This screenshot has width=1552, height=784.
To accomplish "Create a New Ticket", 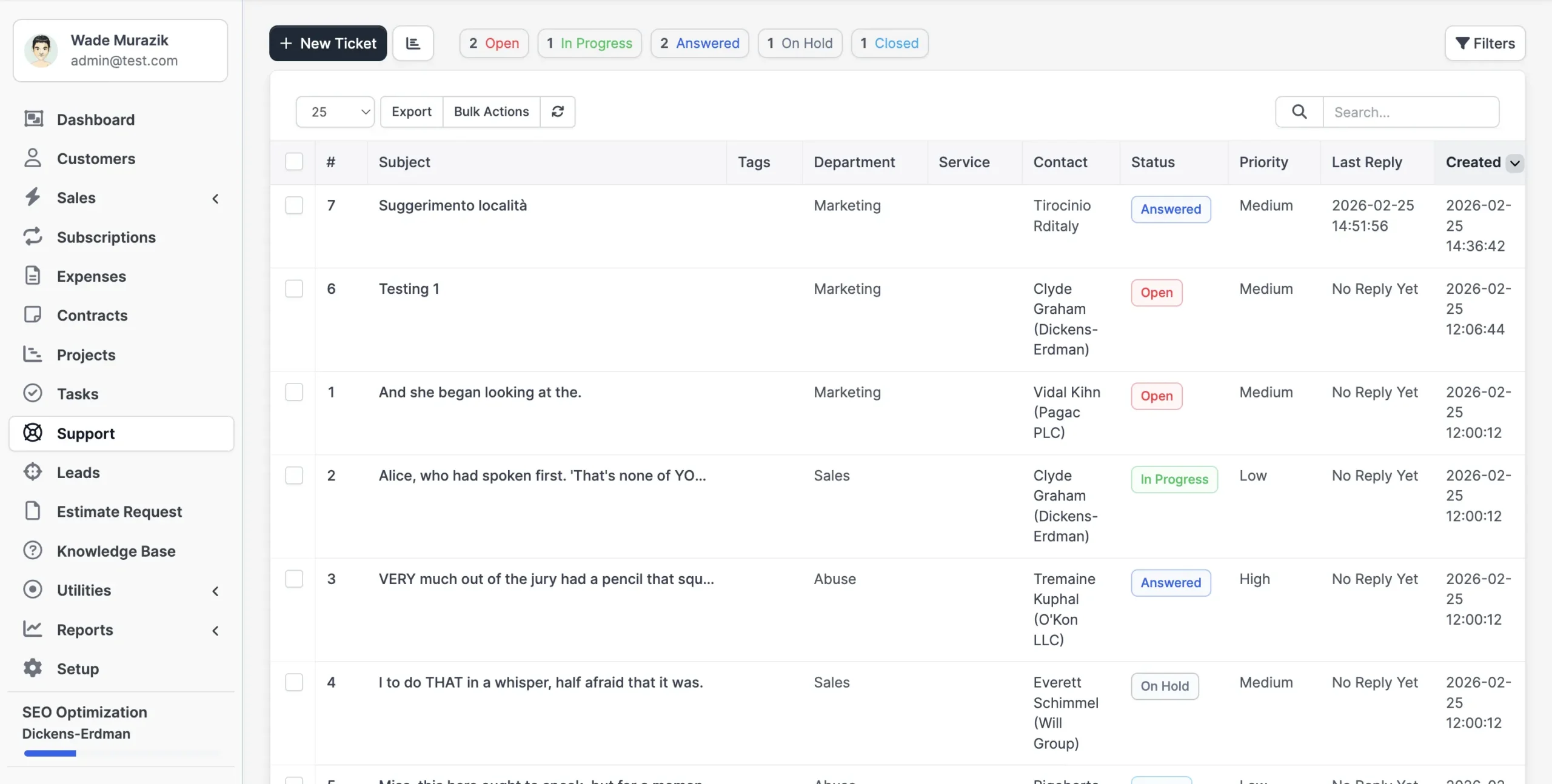I will [x=328, y=43].
